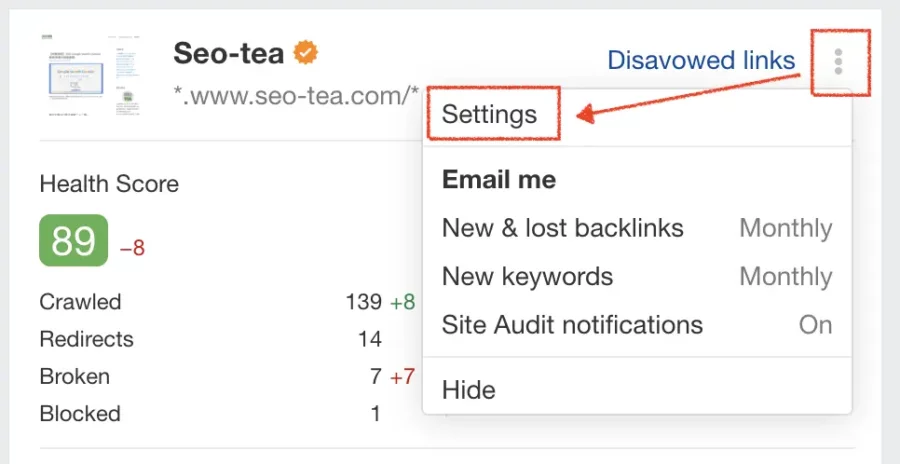This screenshot has width=900, height=464.
Task: Open the Seo-tea site thumbnail preview
Action: point(92,76)
